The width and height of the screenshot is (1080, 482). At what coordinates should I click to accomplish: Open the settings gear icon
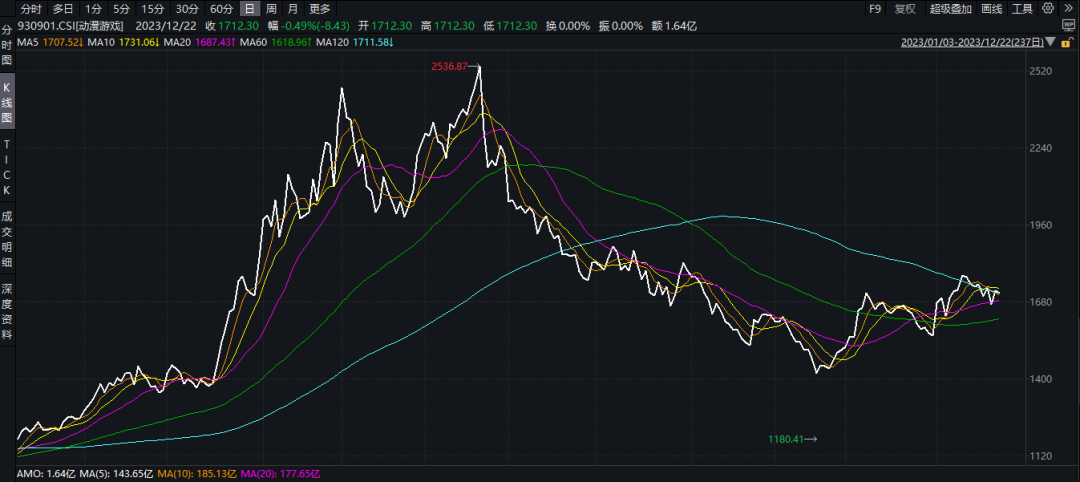[1048, 8]
